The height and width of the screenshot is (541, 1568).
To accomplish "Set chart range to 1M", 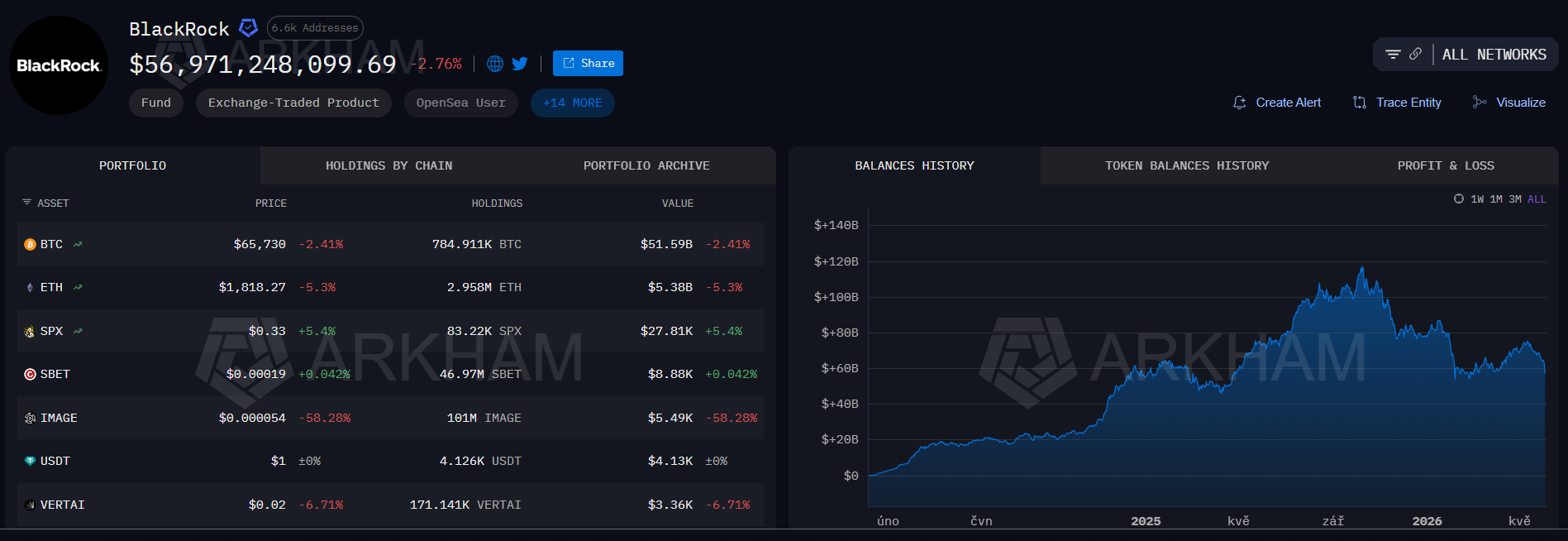I will tap(1496, 199).
